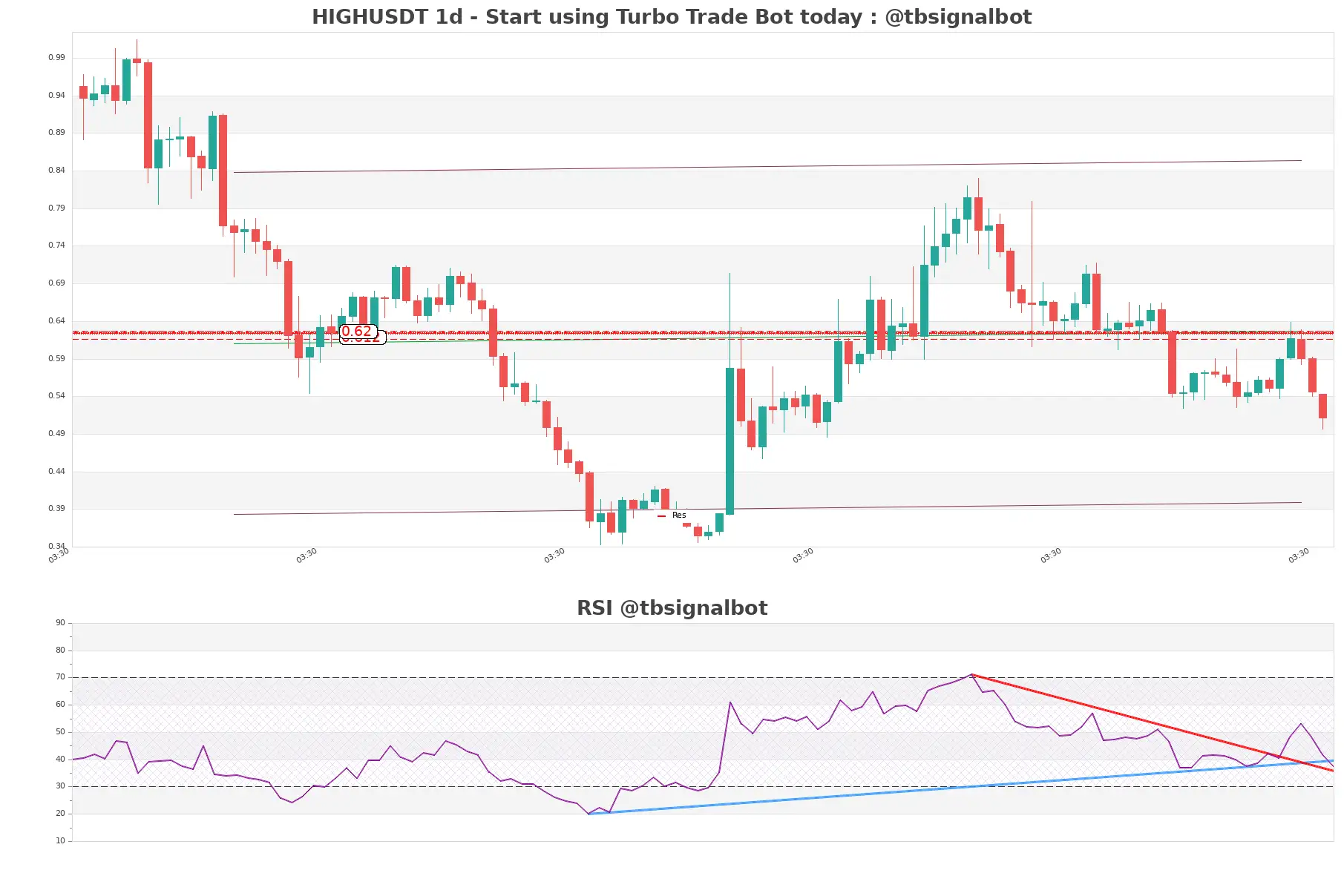The image size is (1344, 896).
Task: Click the 0.59 price axis label
Action: tap(57, 358)
